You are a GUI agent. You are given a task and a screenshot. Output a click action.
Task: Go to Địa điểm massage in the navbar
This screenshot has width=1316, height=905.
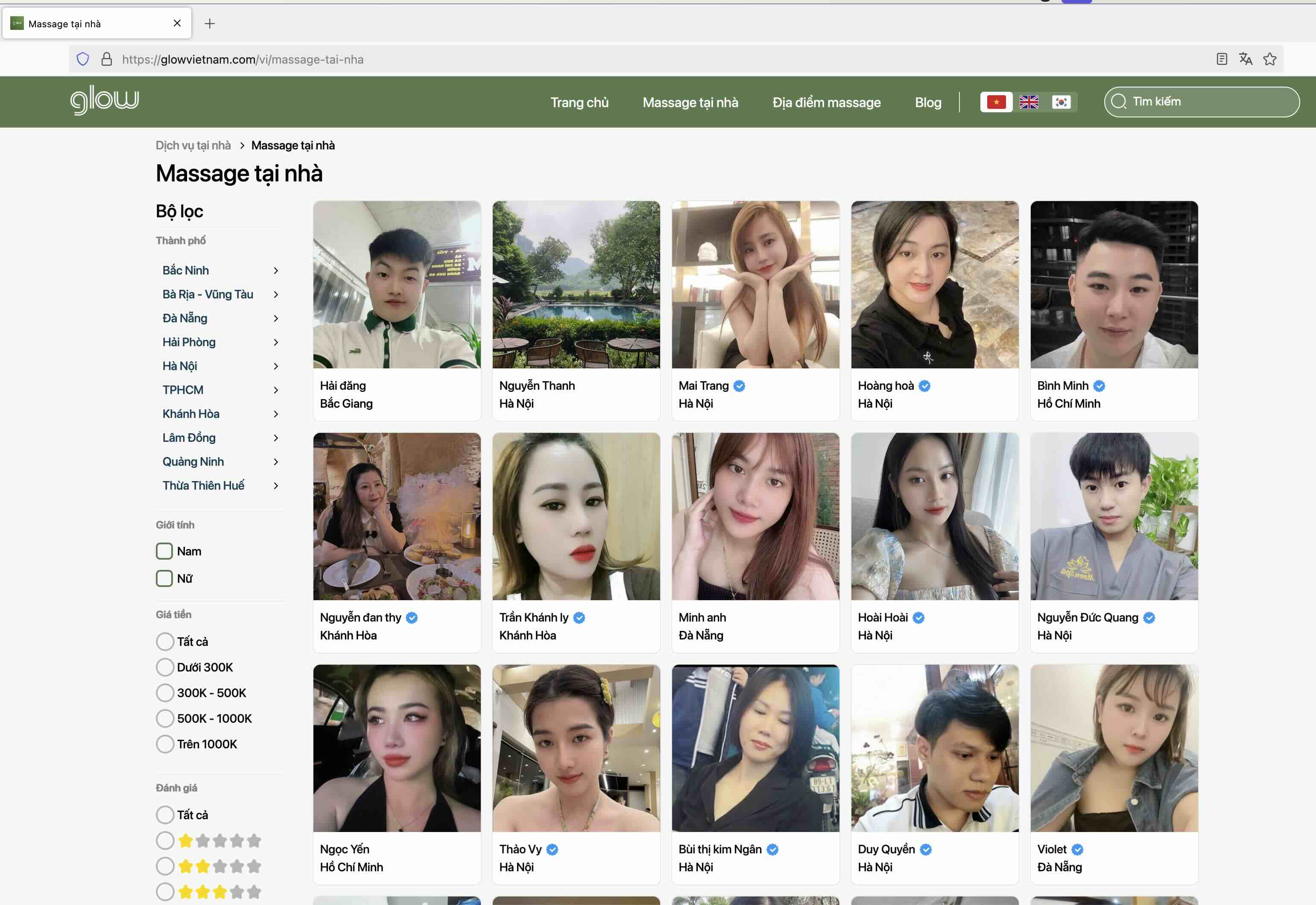827,102
